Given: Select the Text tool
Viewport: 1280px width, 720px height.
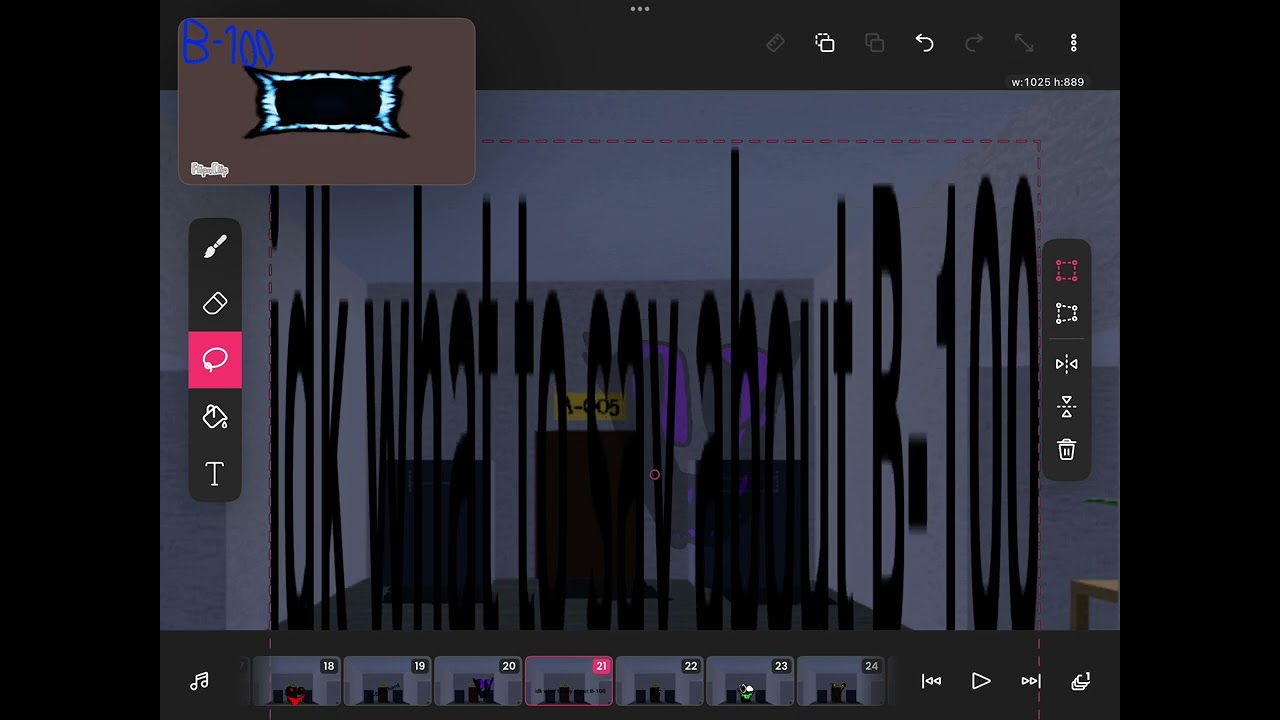Looking at the screenshot, I should coord(215,474).
